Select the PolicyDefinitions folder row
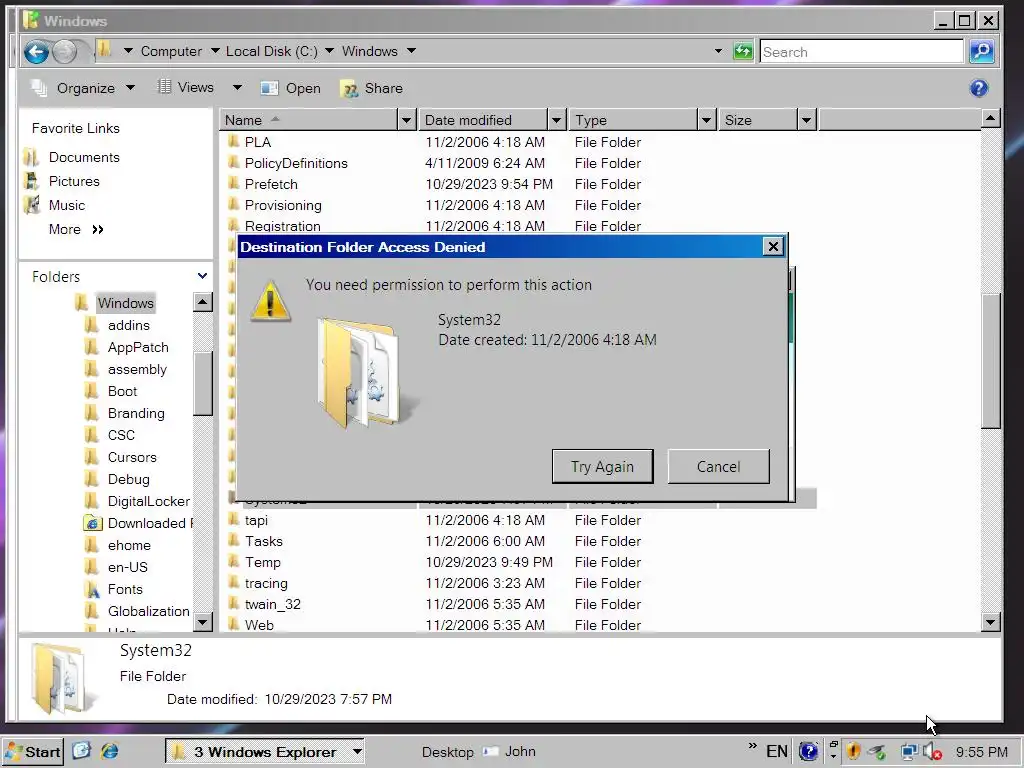1024x768 pixels. (x=517, y=163)
